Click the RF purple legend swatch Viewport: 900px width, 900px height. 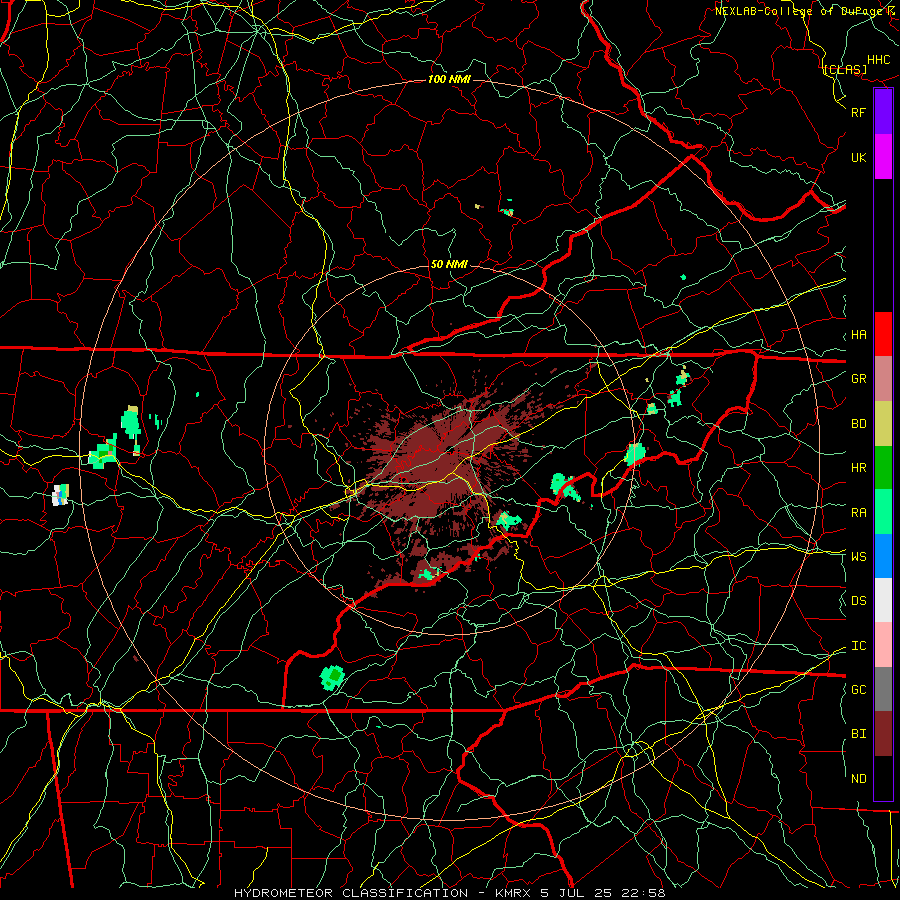883,112
